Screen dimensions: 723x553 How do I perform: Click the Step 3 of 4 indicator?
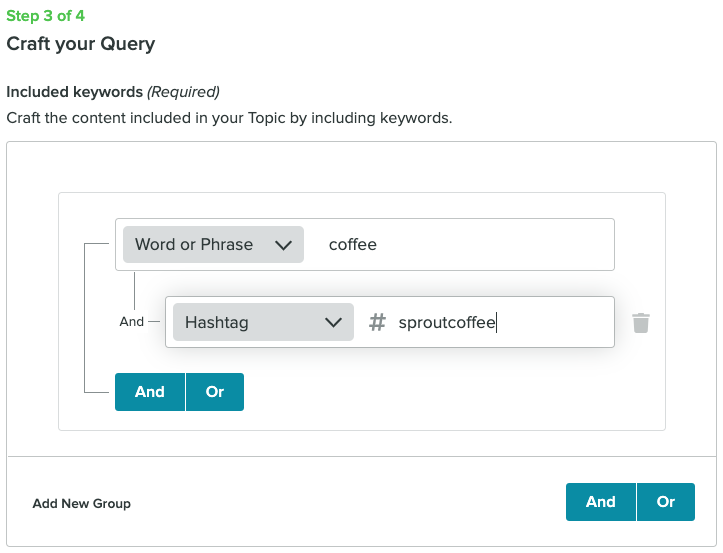[45, 16]
